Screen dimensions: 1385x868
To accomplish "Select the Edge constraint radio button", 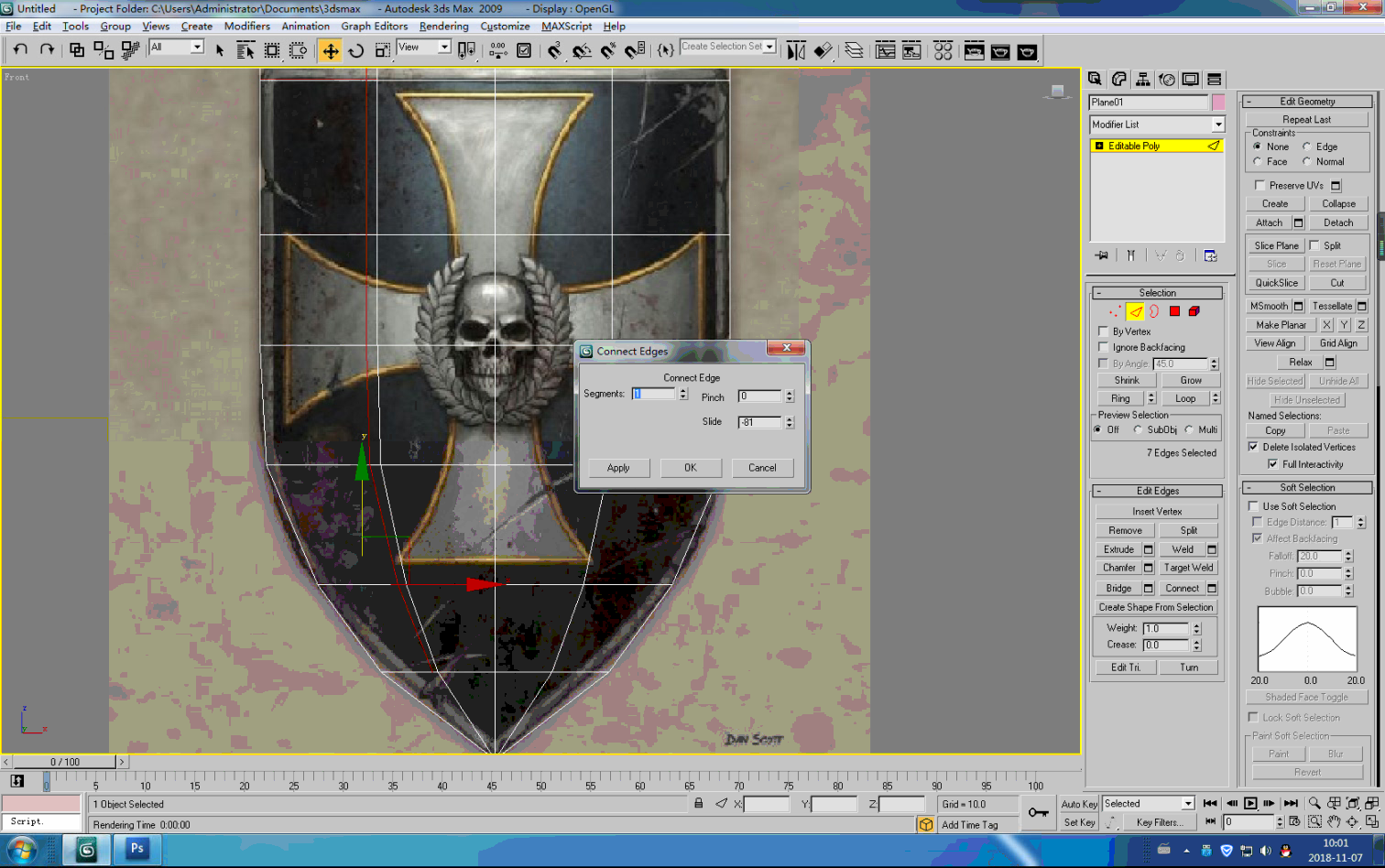I will (1307, 146).
